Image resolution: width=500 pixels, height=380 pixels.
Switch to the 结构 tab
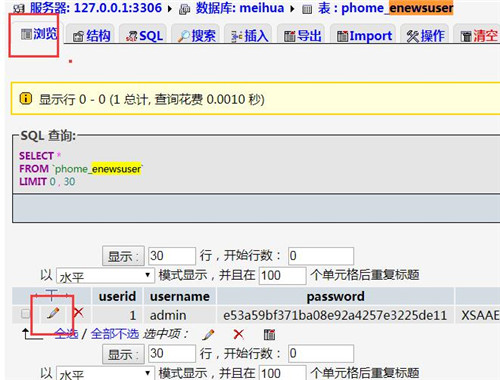click(x=91, y=36)
